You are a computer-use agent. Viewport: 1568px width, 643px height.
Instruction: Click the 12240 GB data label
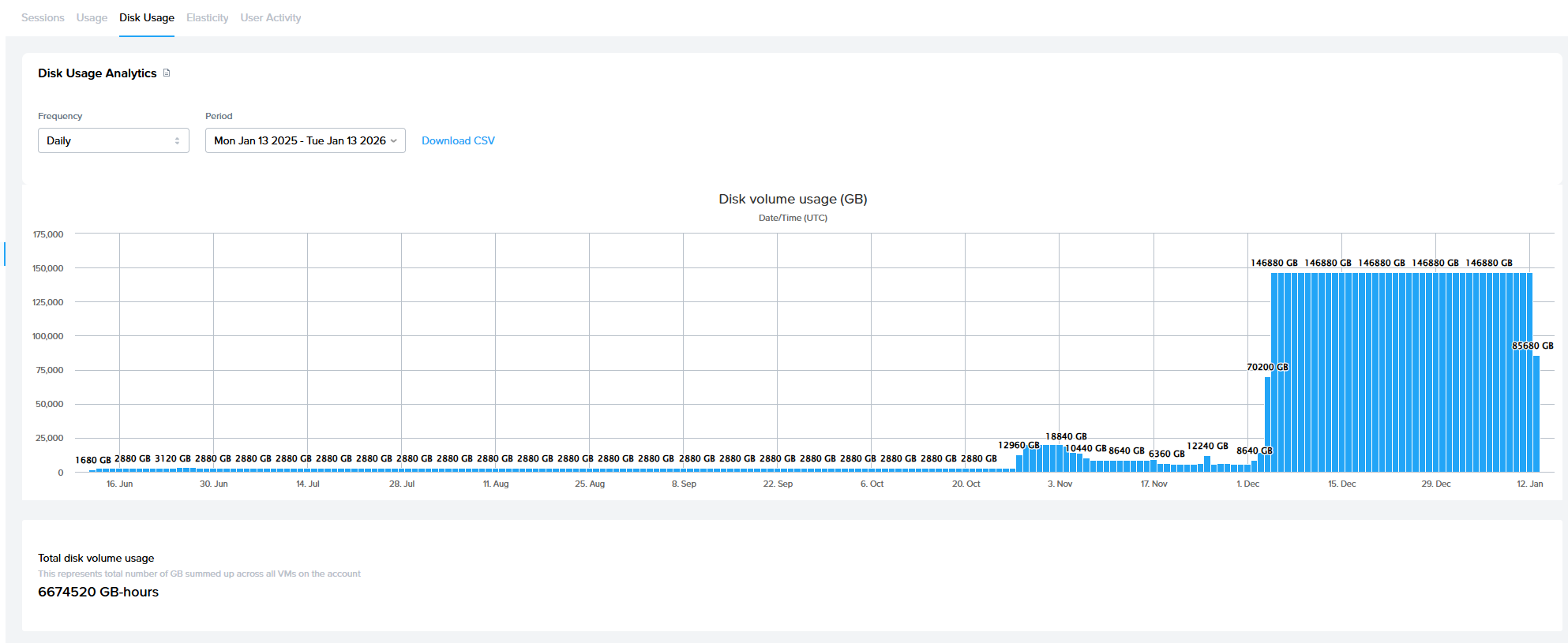click(x=1207, y=446)
